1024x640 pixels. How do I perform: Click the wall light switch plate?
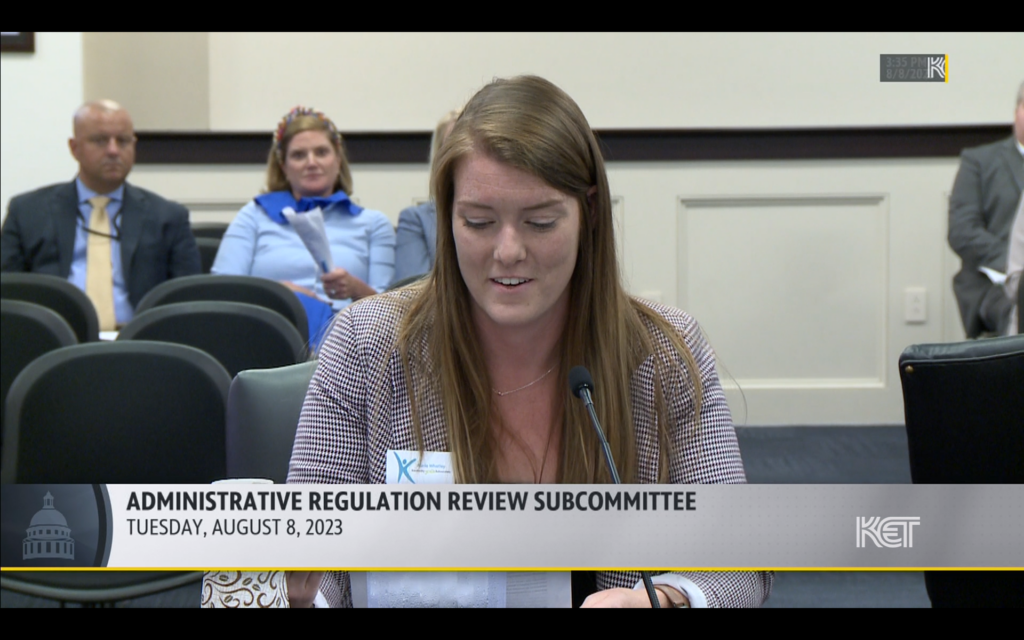pyautogui.click(x=915, y=304)
